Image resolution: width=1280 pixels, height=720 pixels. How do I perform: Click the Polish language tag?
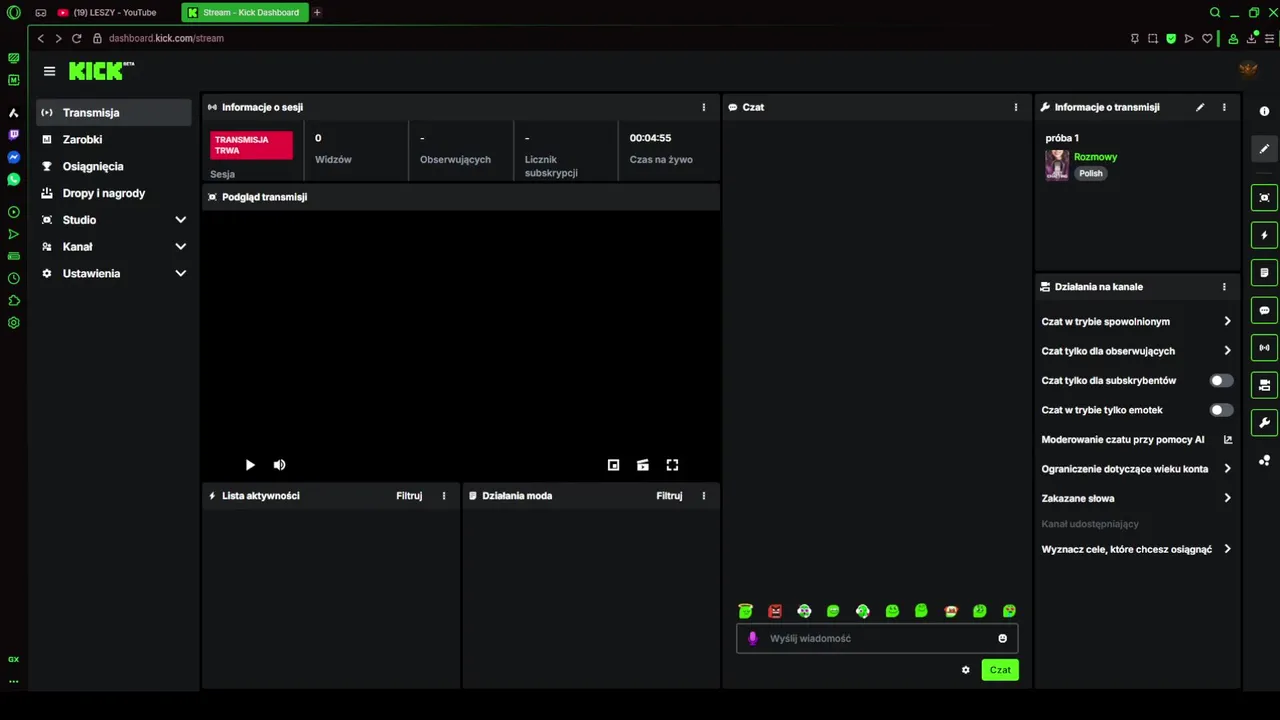1091,173
